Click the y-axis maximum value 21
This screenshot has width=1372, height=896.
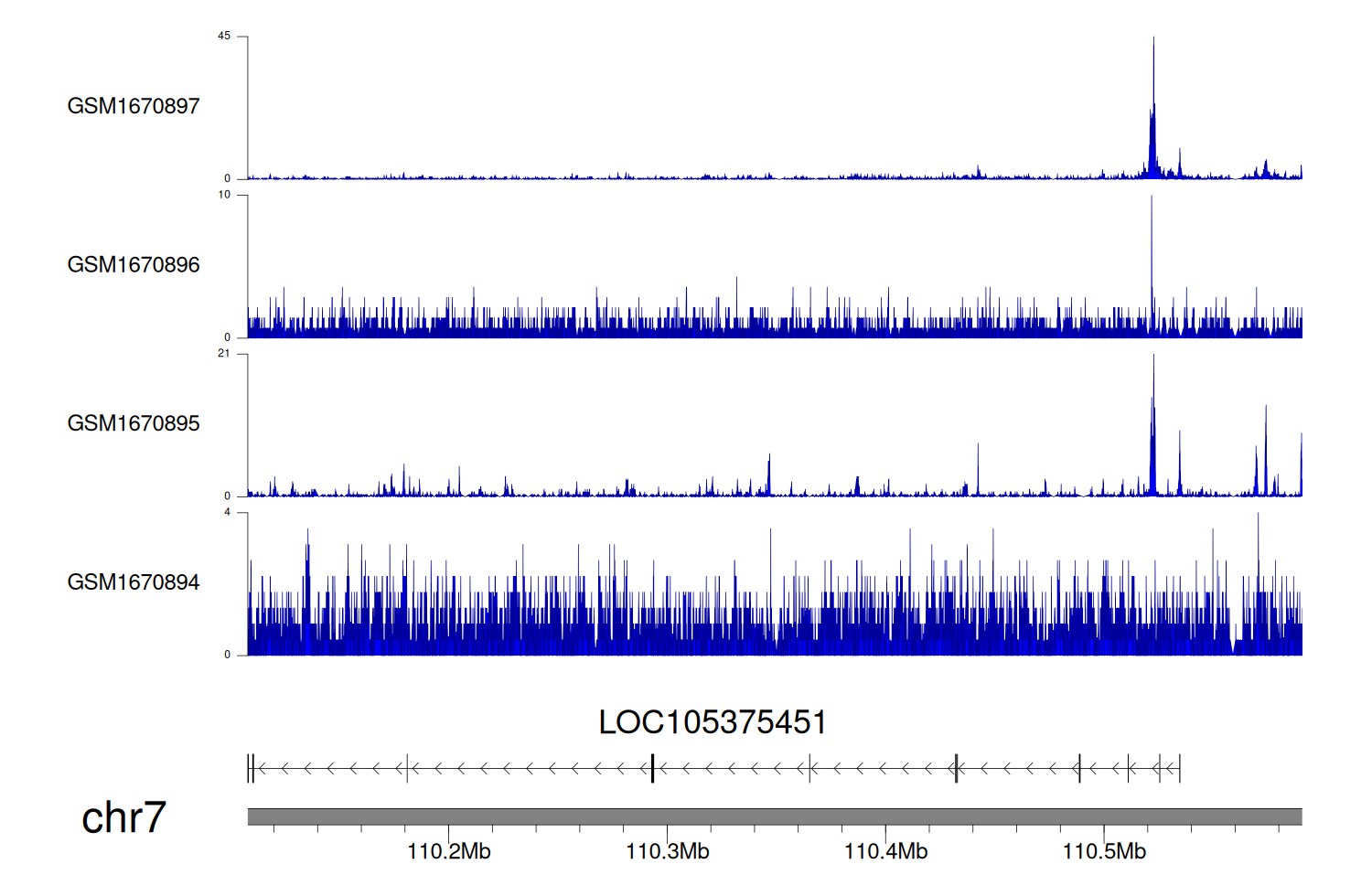click(224, 354)
